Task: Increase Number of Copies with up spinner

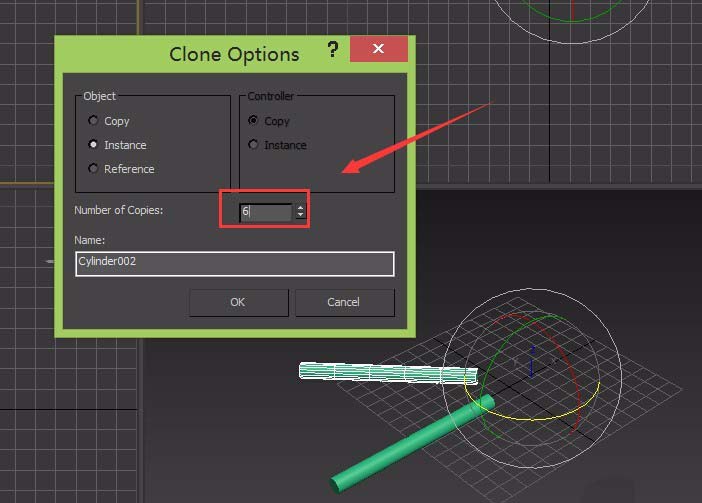Action: 300,208
